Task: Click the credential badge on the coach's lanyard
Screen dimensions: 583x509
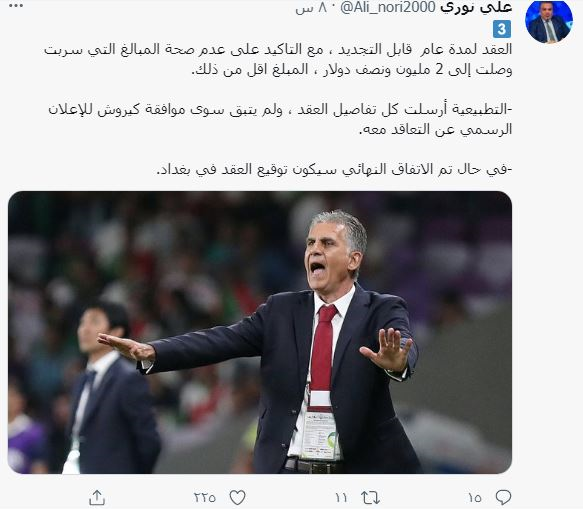Action: coord(320,435)
